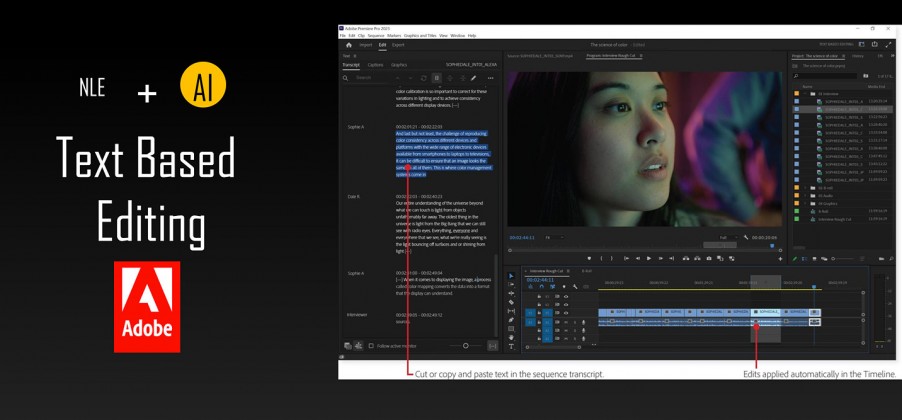Go to Out point in the Program monitor

tap(671, 258)
